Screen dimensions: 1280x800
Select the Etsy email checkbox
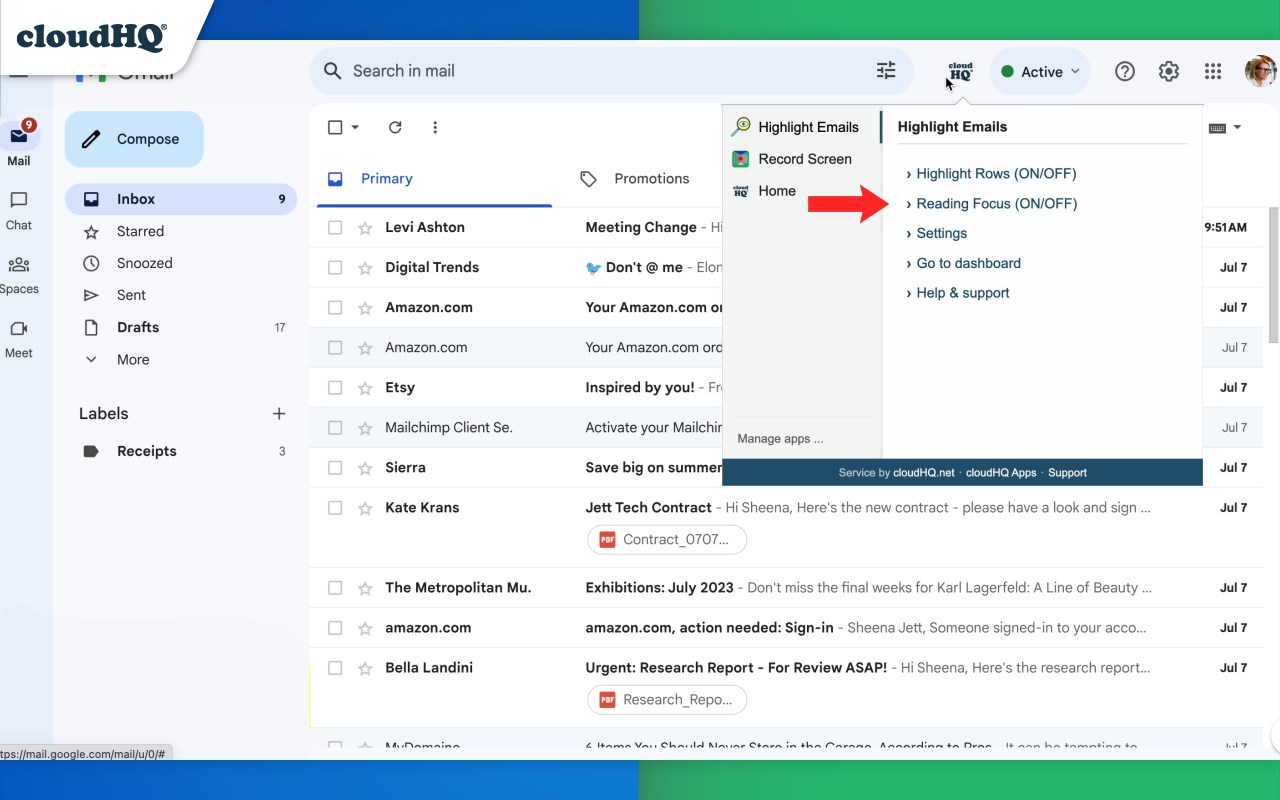(335, 387)
